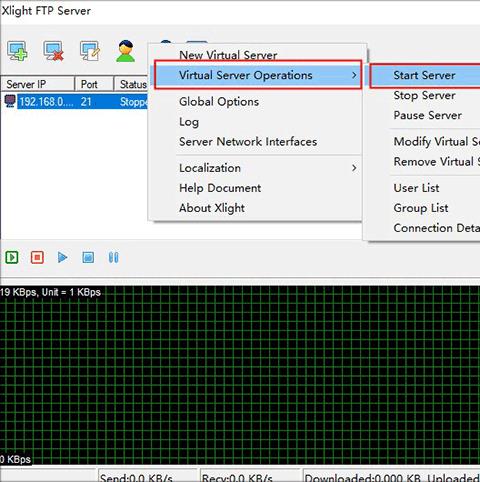Screen dimensions: 480x482
Task: Open User List from submenu
Action: pyautogui.click(x=416, y=188)
